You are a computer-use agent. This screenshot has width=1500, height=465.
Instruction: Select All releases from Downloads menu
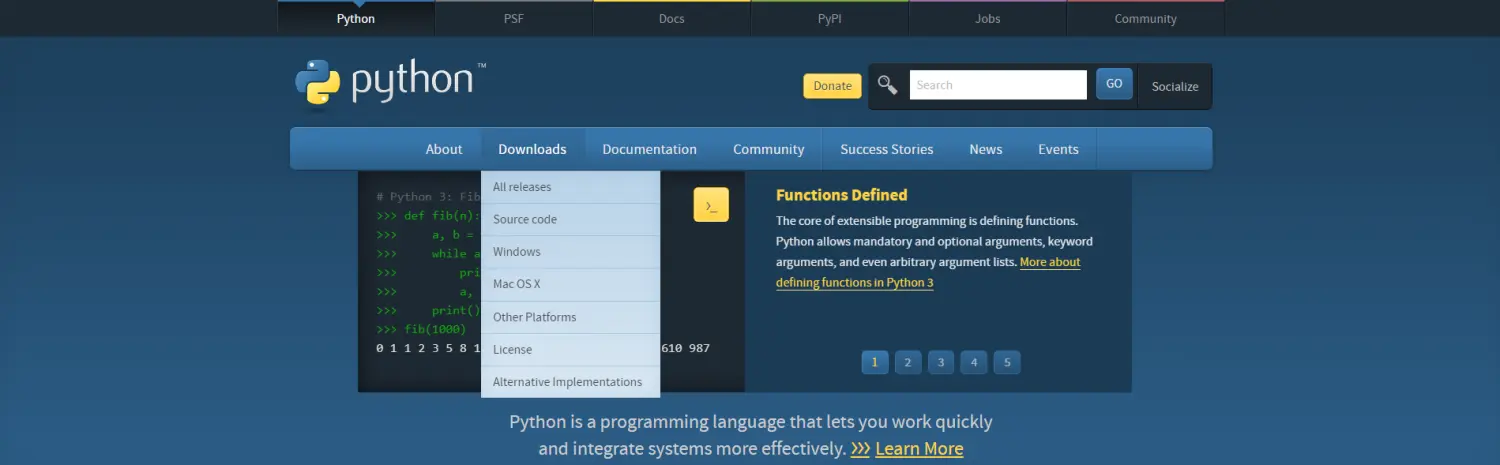pyautogui.click(x=571, y=187)
